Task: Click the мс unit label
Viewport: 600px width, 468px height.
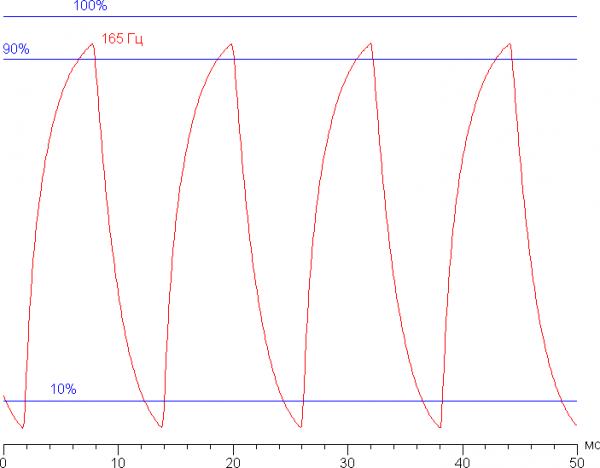Action: [x=591, y=449]
